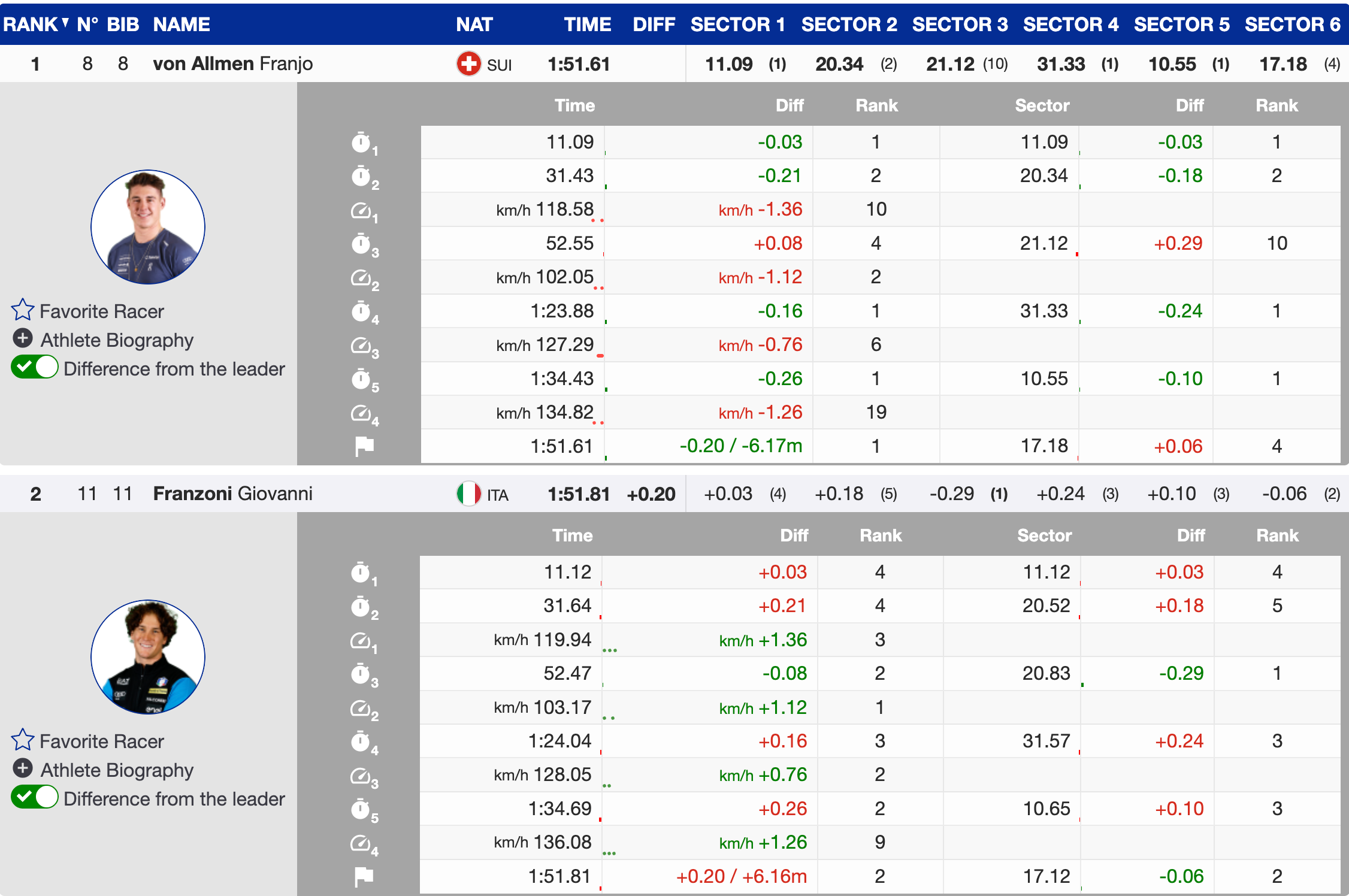Click Franzoni's athlete portrait photo
1349x896 pixels.
click(x=148, y=657)
